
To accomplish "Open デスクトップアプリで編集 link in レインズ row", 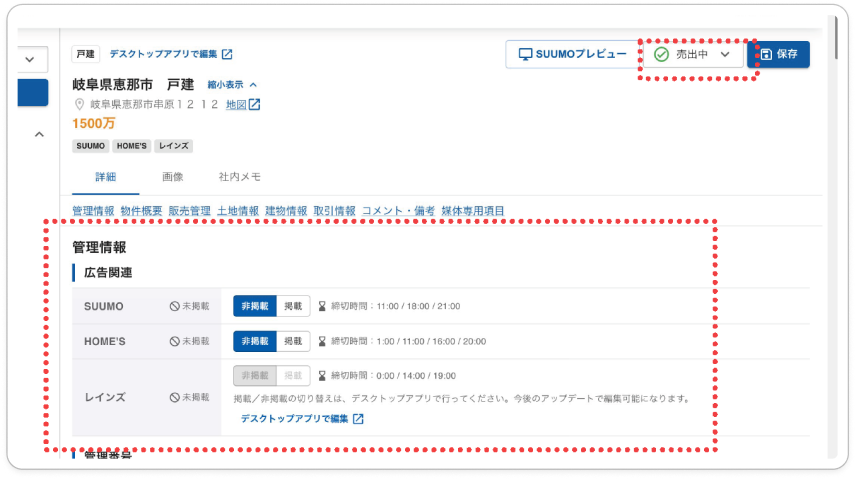I will click(294, 418).
